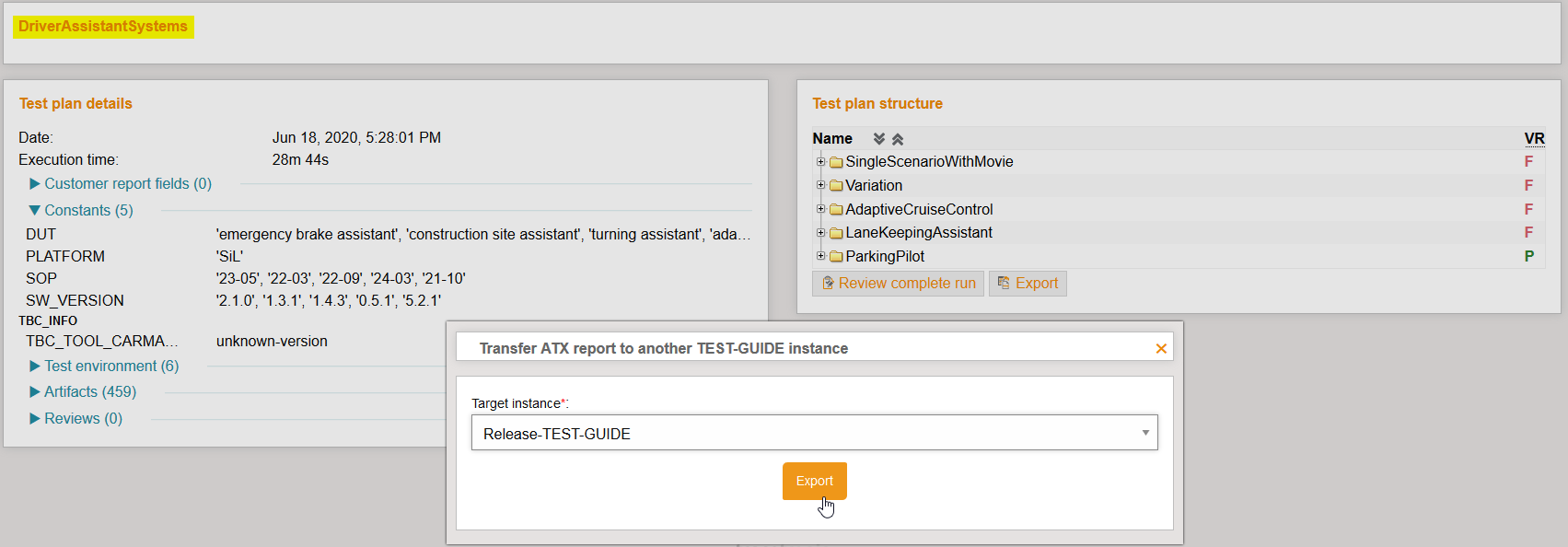Click Export button under test plan structure
This screenshot has height=547, width=1568.
1028,283
